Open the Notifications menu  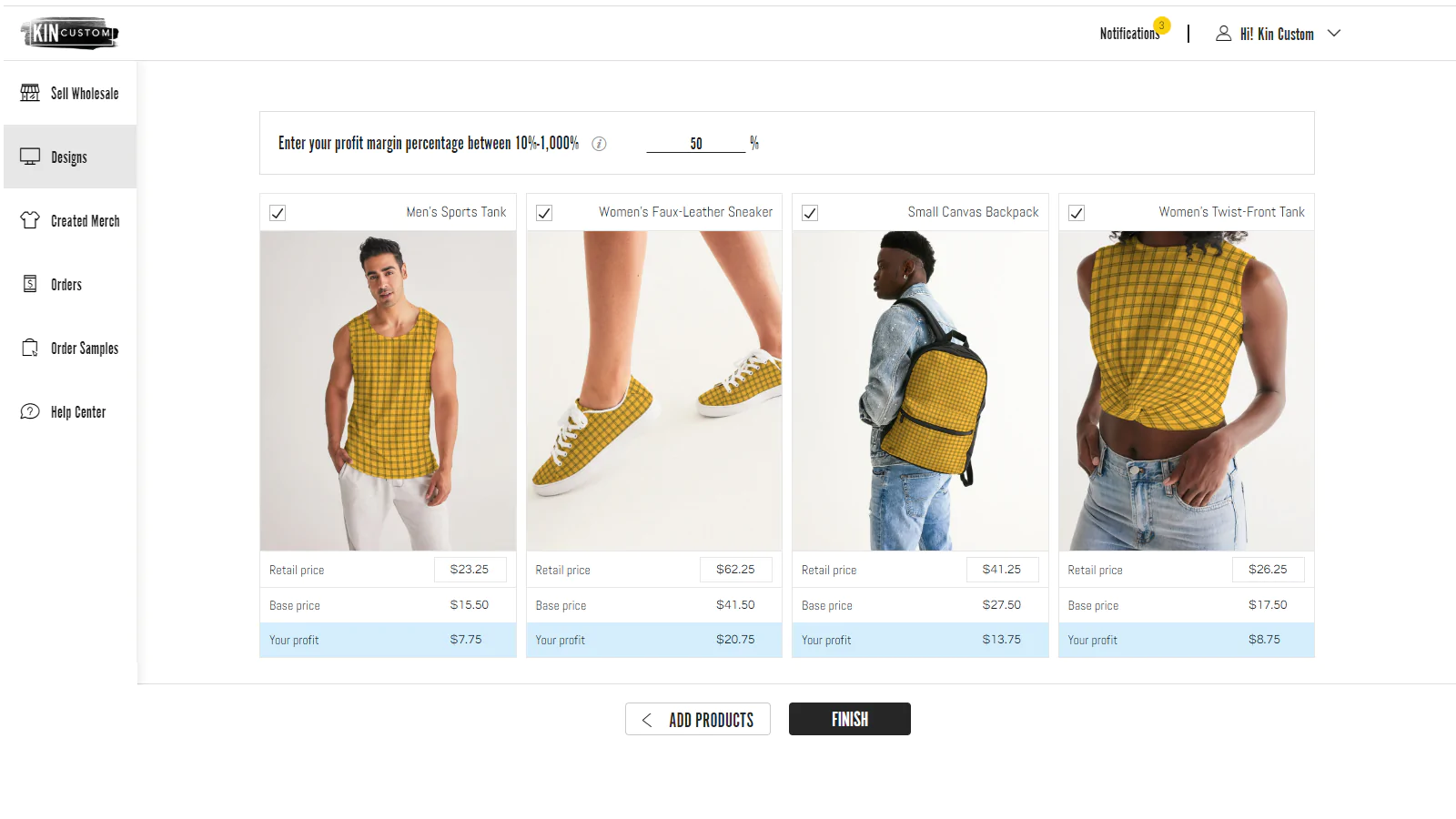(x=1129, y=34)
